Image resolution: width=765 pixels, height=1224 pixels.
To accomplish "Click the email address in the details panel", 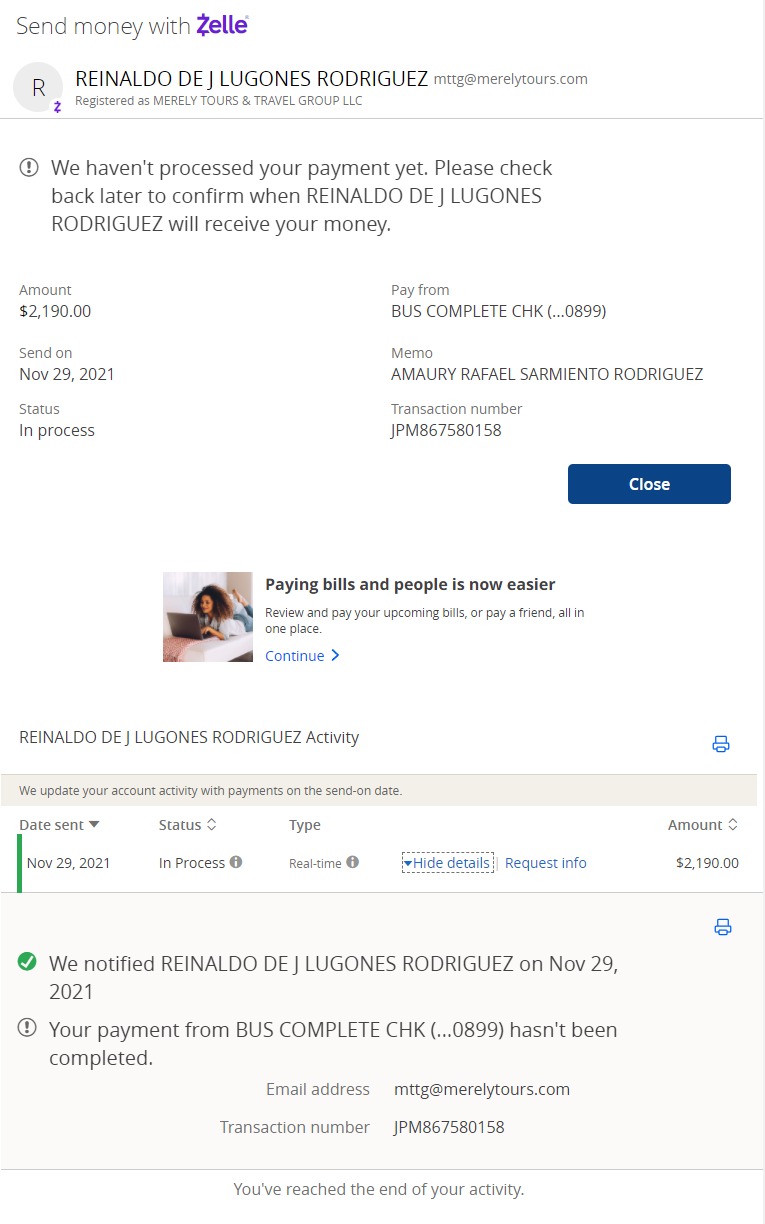I will (x=482, y=1089).
